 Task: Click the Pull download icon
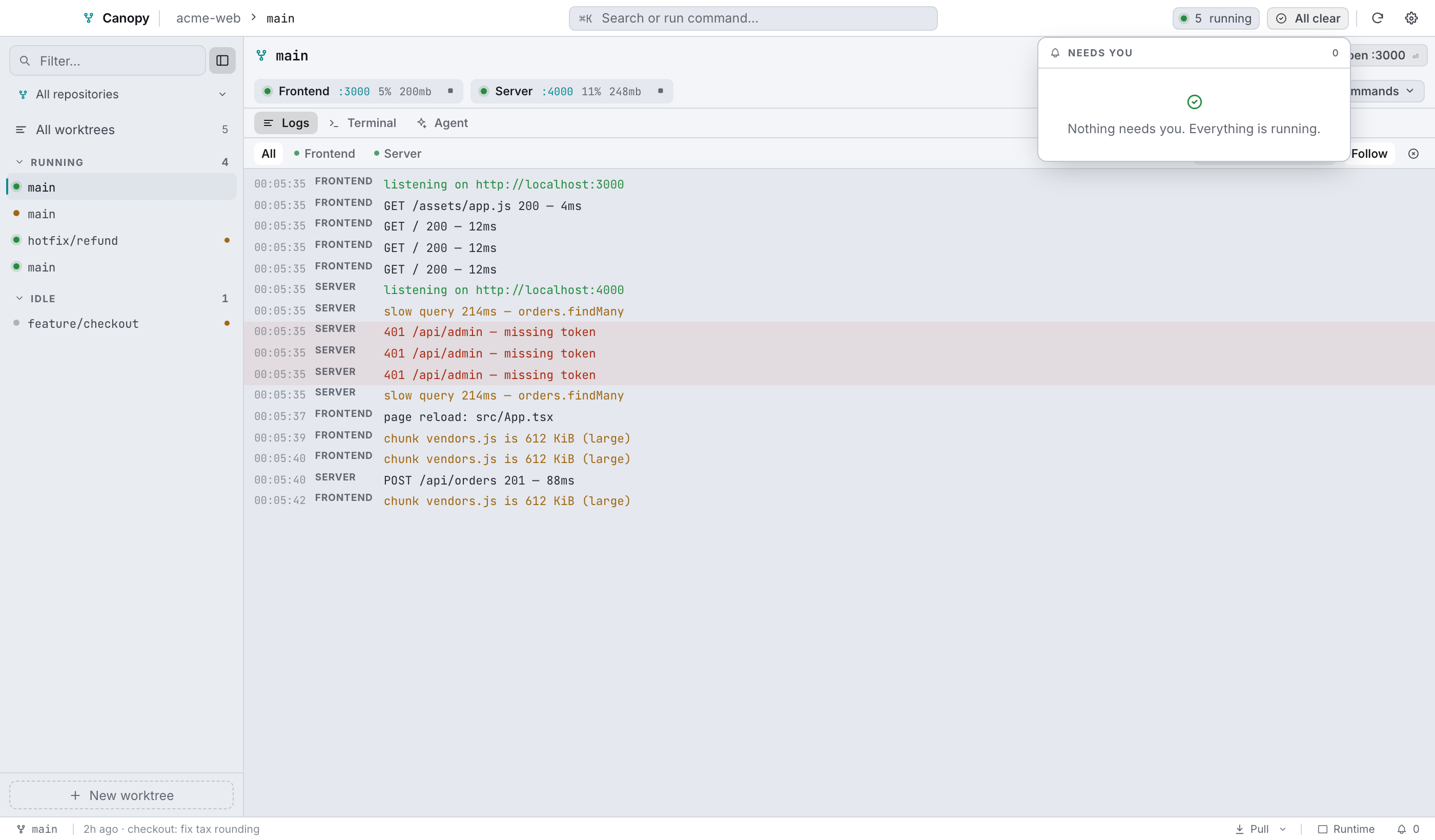pyautogui.click(x=1239, y=829)
